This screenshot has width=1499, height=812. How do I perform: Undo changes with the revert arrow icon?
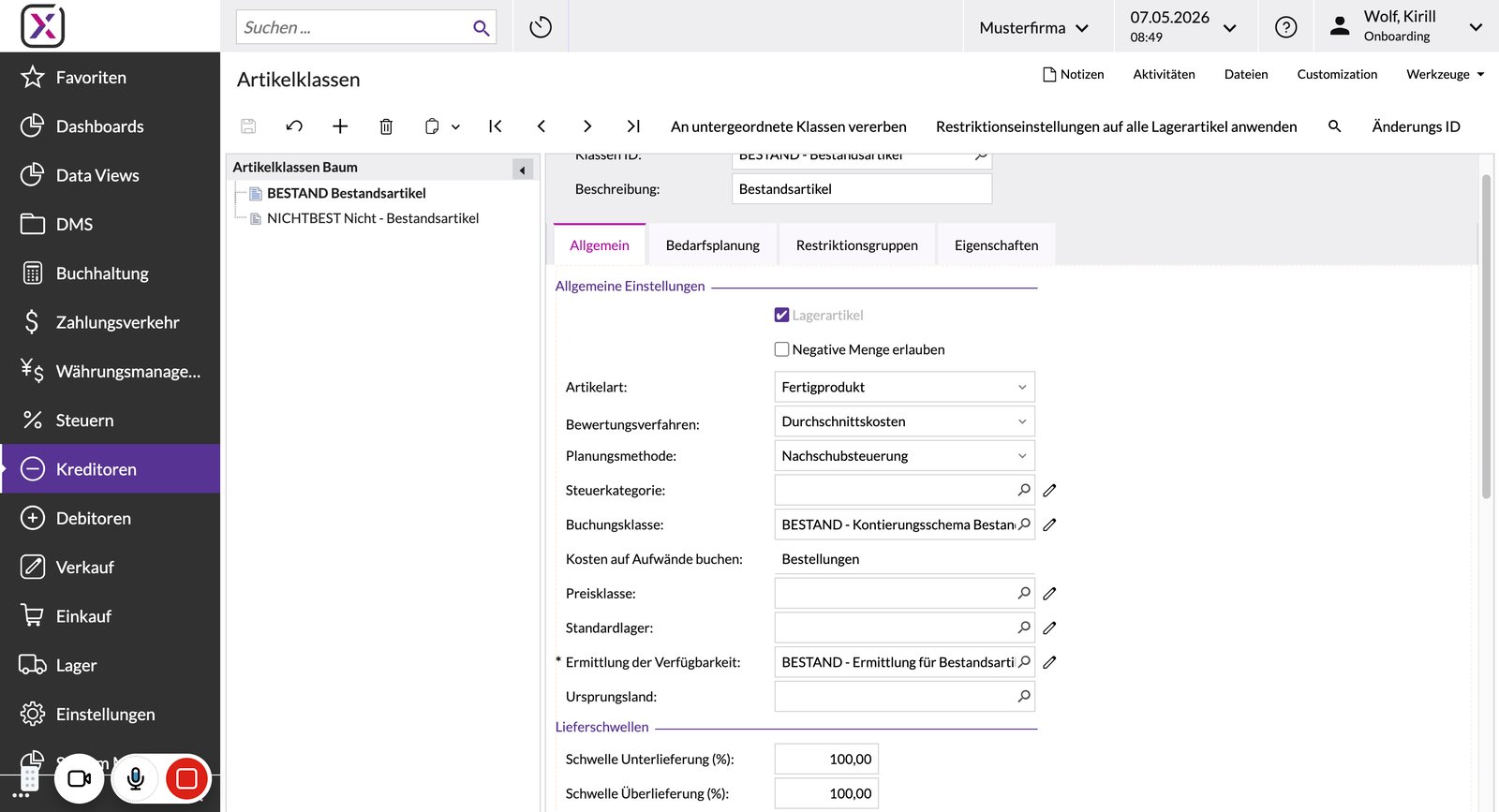[294, 126]
